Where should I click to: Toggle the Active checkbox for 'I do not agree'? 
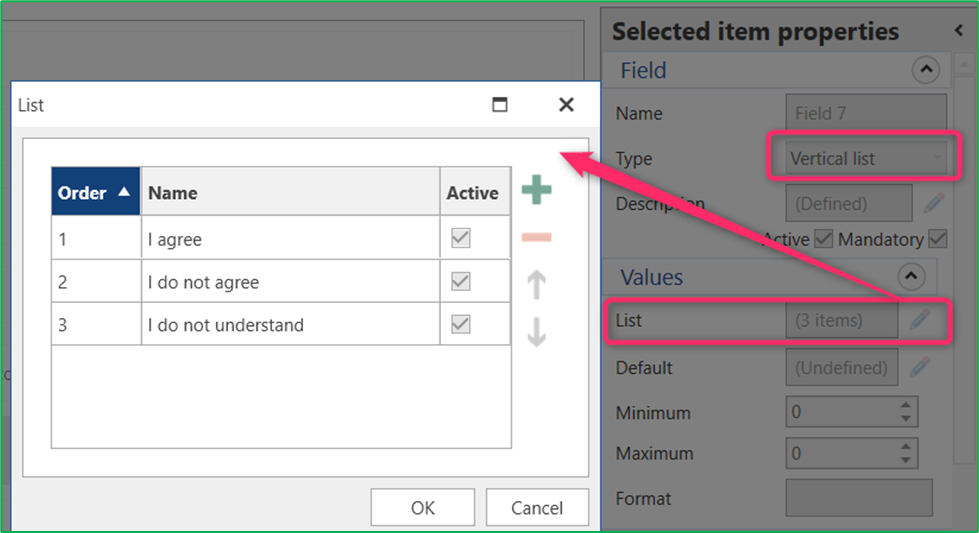(x=461, y=281)
